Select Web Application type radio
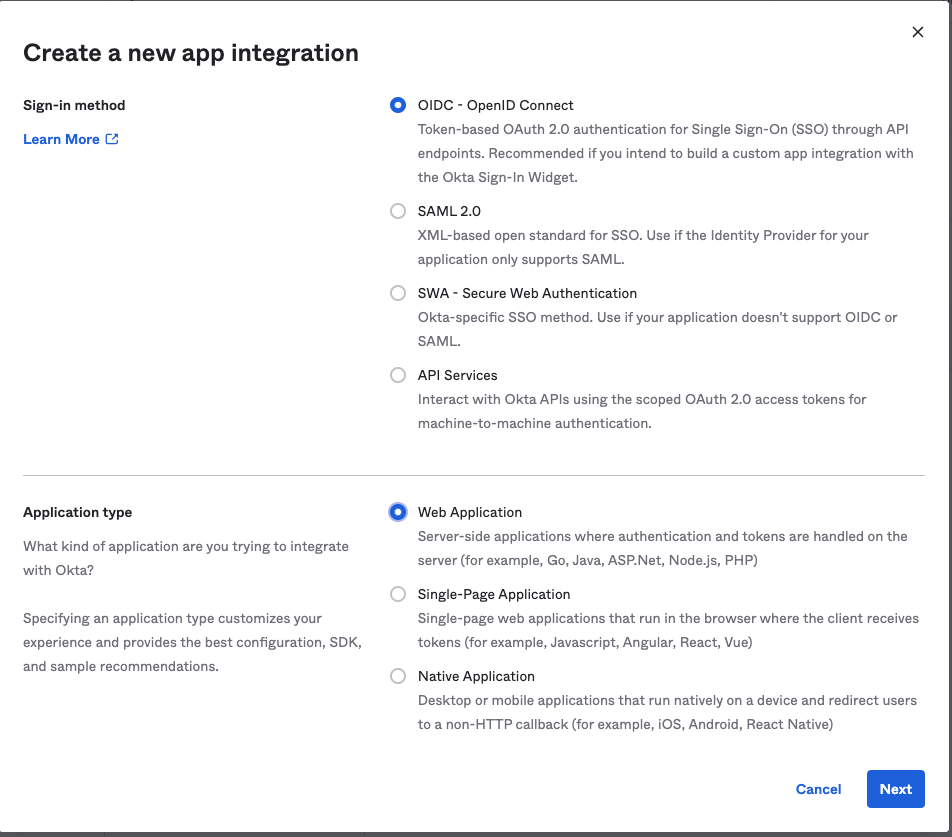The width and height of the screenshot is (952, 837). tap(398, 512)
